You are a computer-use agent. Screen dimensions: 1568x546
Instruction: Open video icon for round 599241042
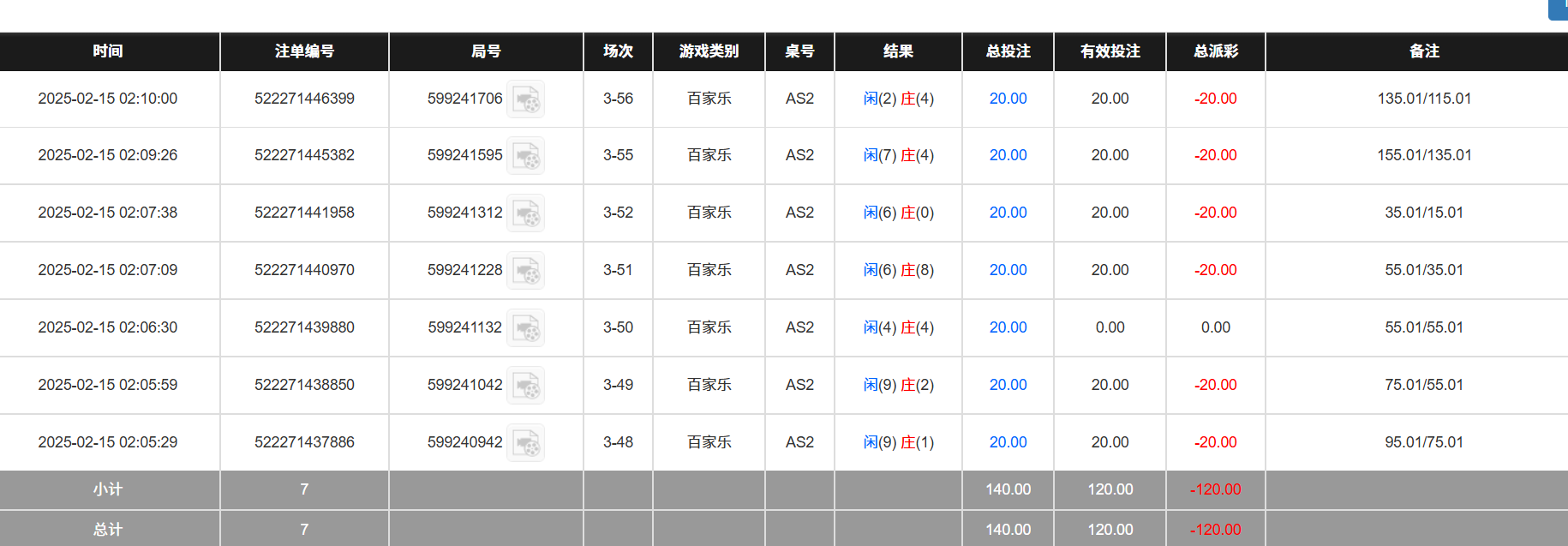pyautogui.click(x=525, y=386)
